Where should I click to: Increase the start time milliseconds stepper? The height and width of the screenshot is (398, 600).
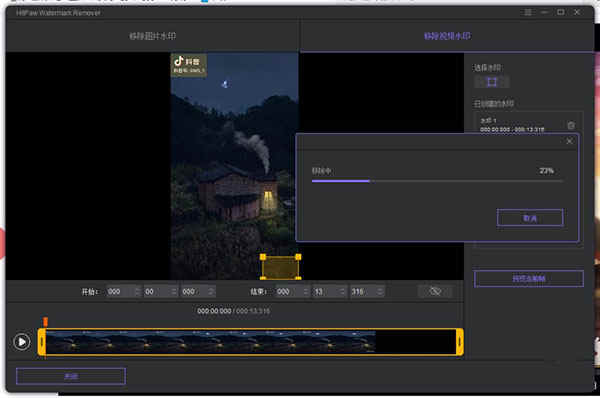point(211,289)
